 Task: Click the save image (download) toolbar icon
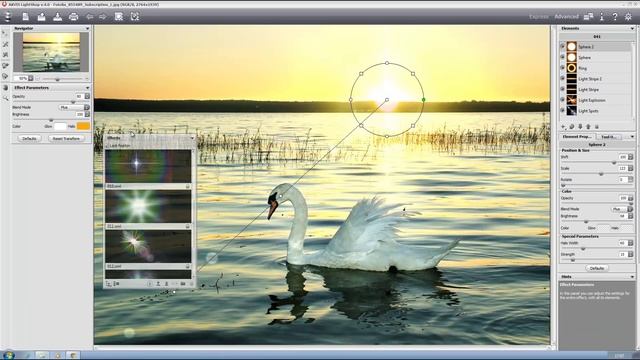[58, 16]
